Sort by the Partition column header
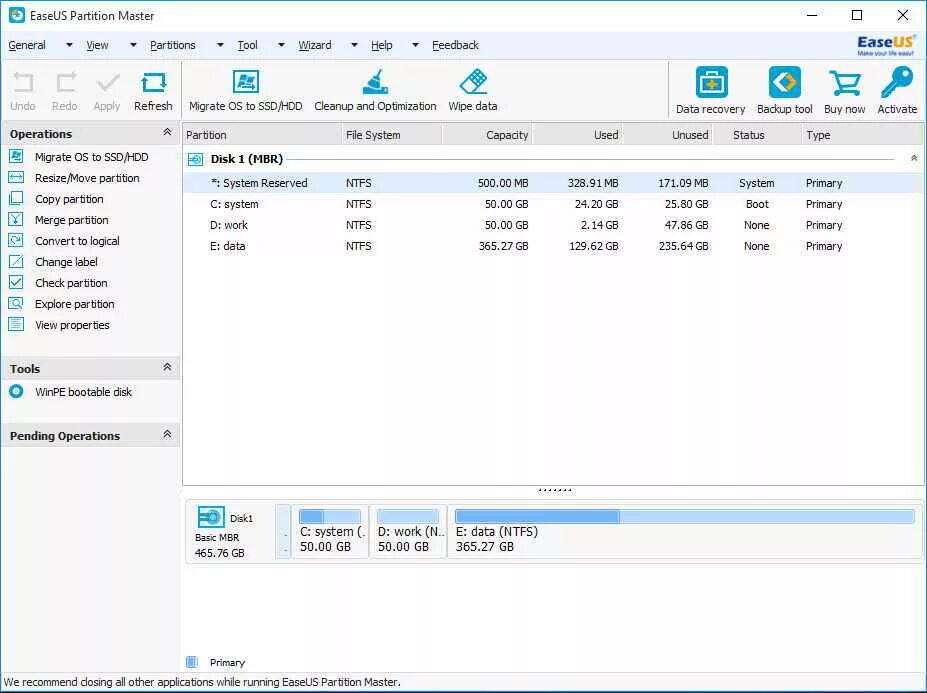927x693 pixels. pyautogui.click(x=262, y=135)
